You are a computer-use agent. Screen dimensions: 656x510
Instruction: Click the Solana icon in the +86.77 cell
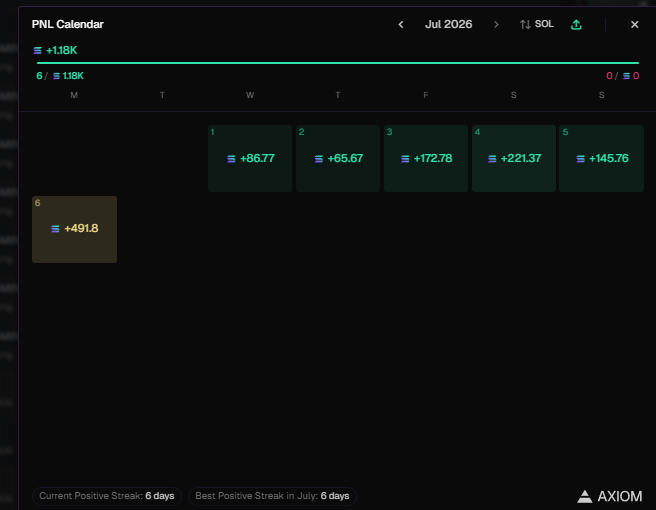click(231, 159)
